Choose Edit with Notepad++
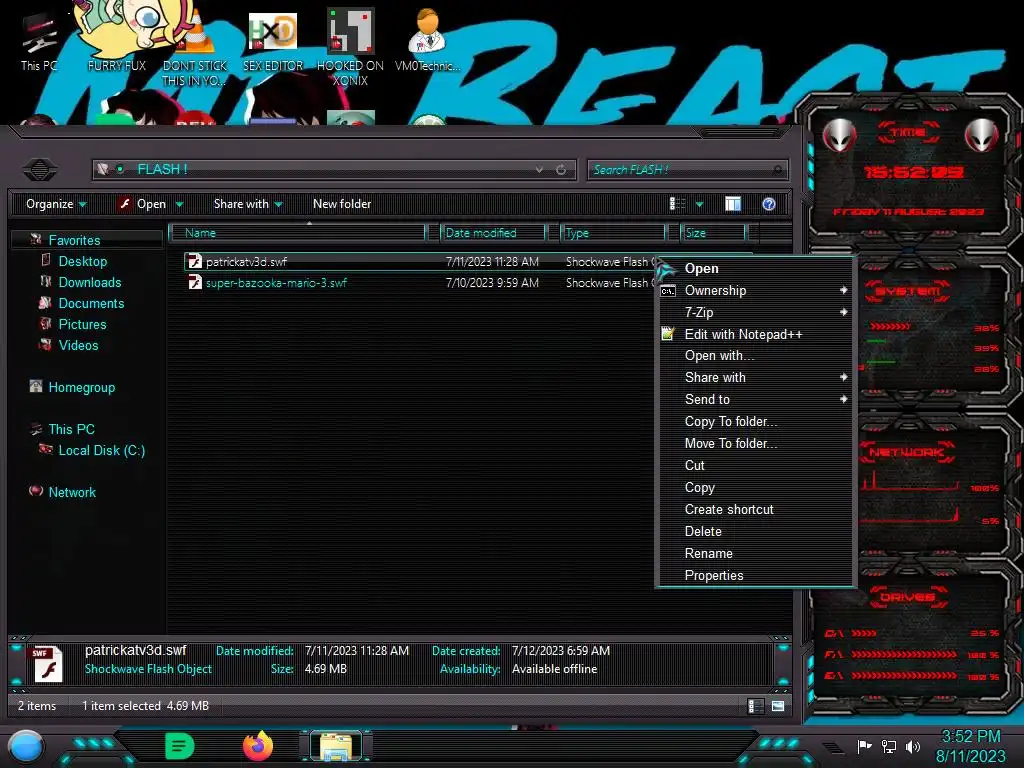This screenshot has width=1024, height=768. (756, 334)
